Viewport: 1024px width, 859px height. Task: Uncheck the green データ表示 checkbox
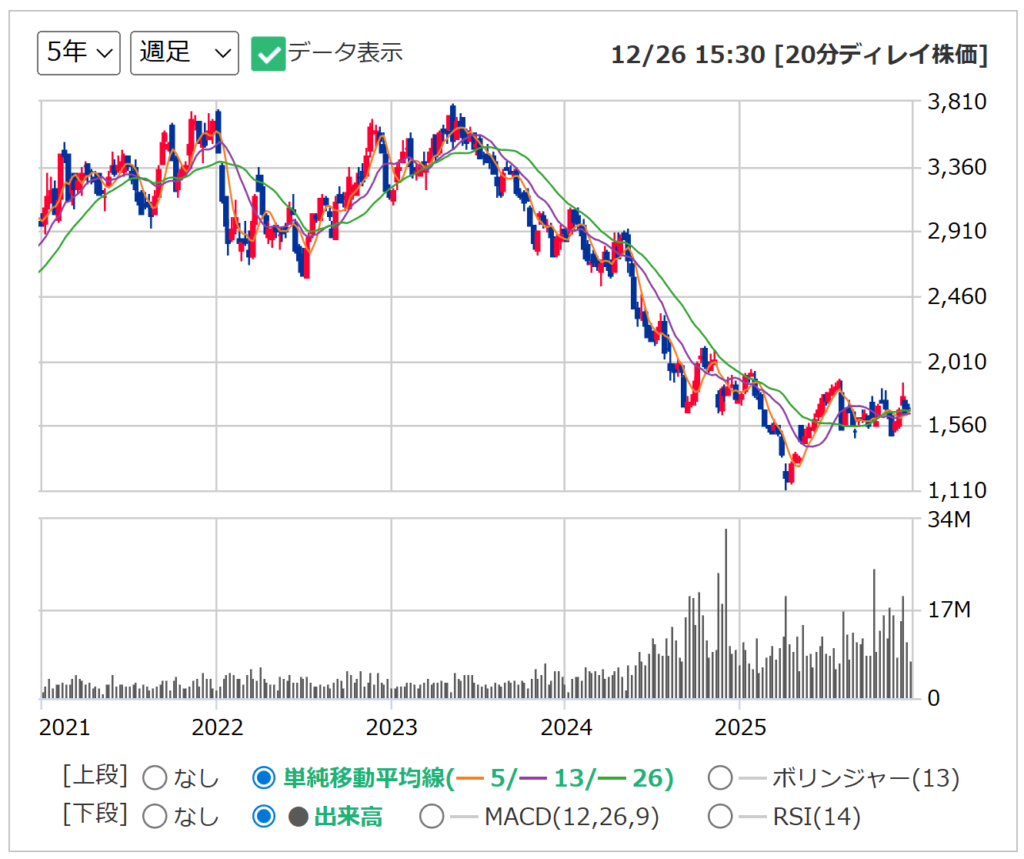[x=268, y=54]
